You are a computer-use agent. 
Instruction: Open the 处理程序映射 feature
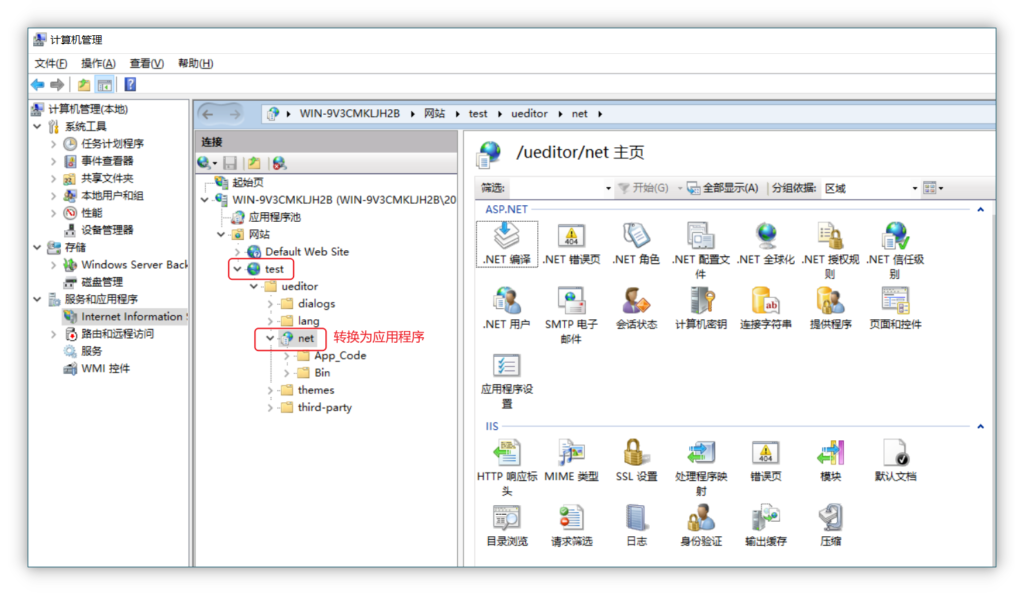(x=701, y=468)
